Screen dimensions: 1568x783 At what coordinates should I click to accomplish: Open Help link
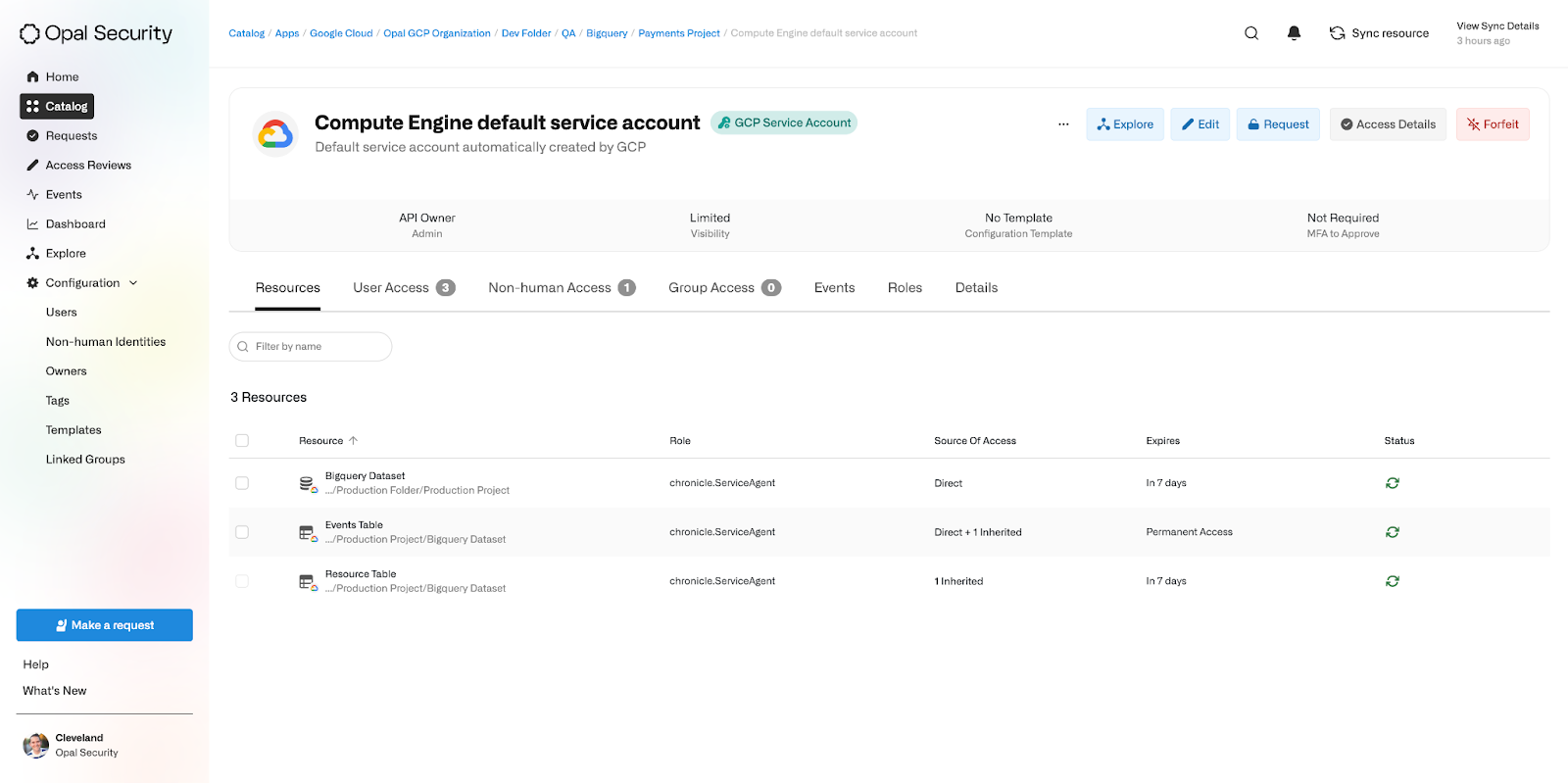coord(35,664)
